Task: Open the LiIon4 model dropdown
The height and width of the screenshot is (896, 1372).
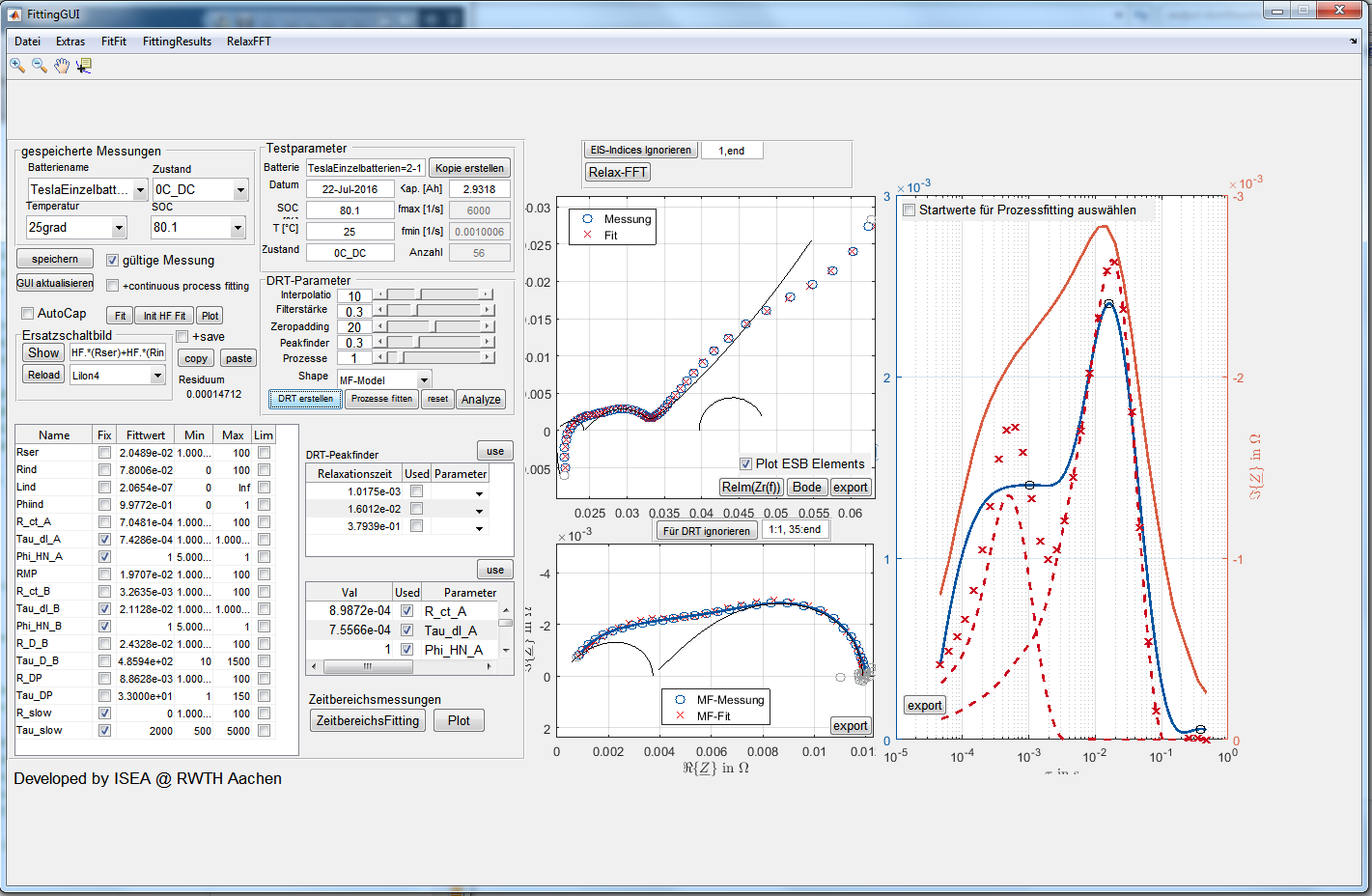Action: point(158,376)
